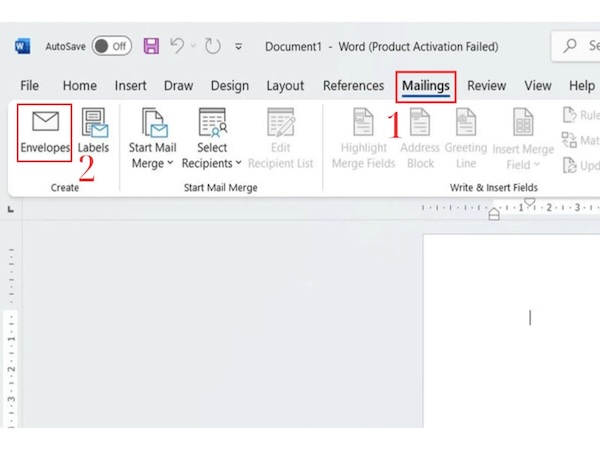The image size is (600, 450).
Task: Switch to the Mailings tab
Action: [426, 86]
